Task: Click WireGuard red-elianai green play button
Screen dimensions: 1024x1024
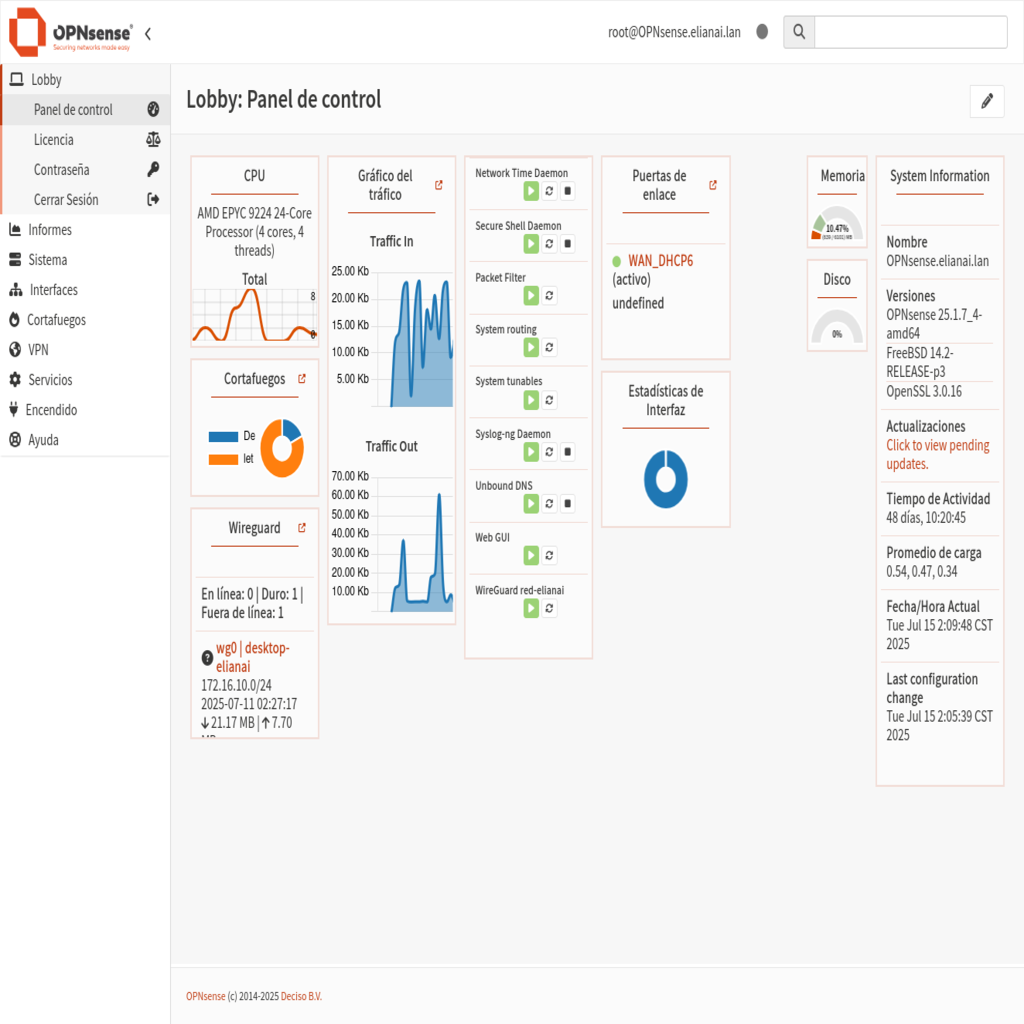Action: pyautogui.click(x=531, y=608)
